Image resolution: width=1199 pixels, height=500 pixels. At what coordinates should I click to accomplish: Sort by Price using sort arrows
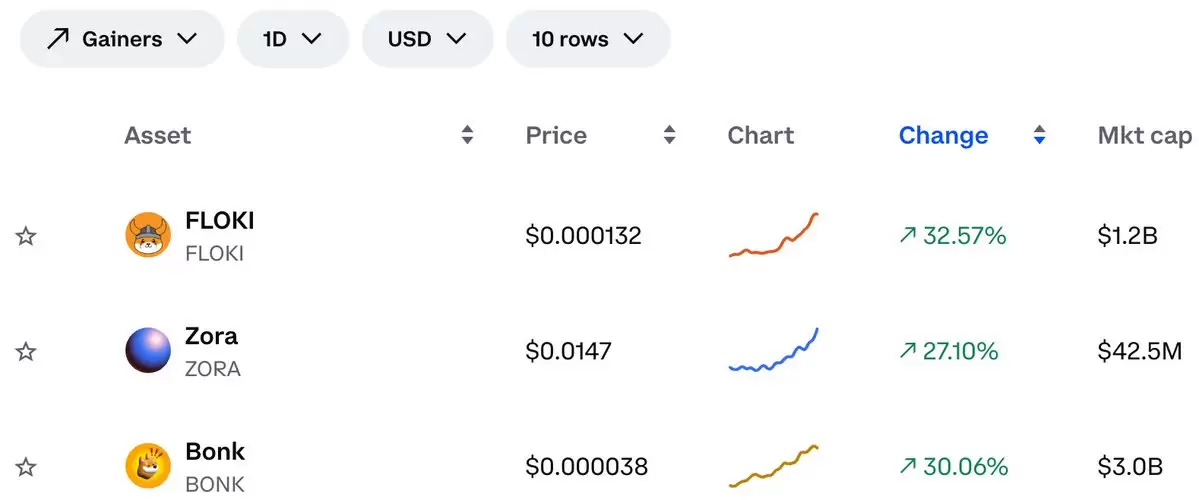coord(669,136)
